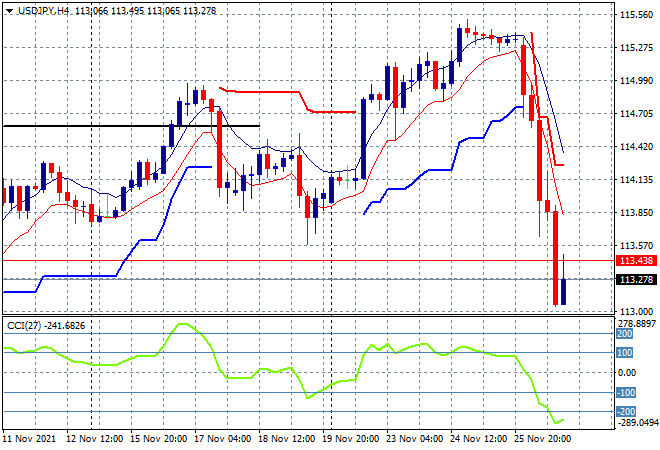Viewport: 660px width, 450px height.
Task: Click the black 113.278 current price label
Action: [636, 280]
